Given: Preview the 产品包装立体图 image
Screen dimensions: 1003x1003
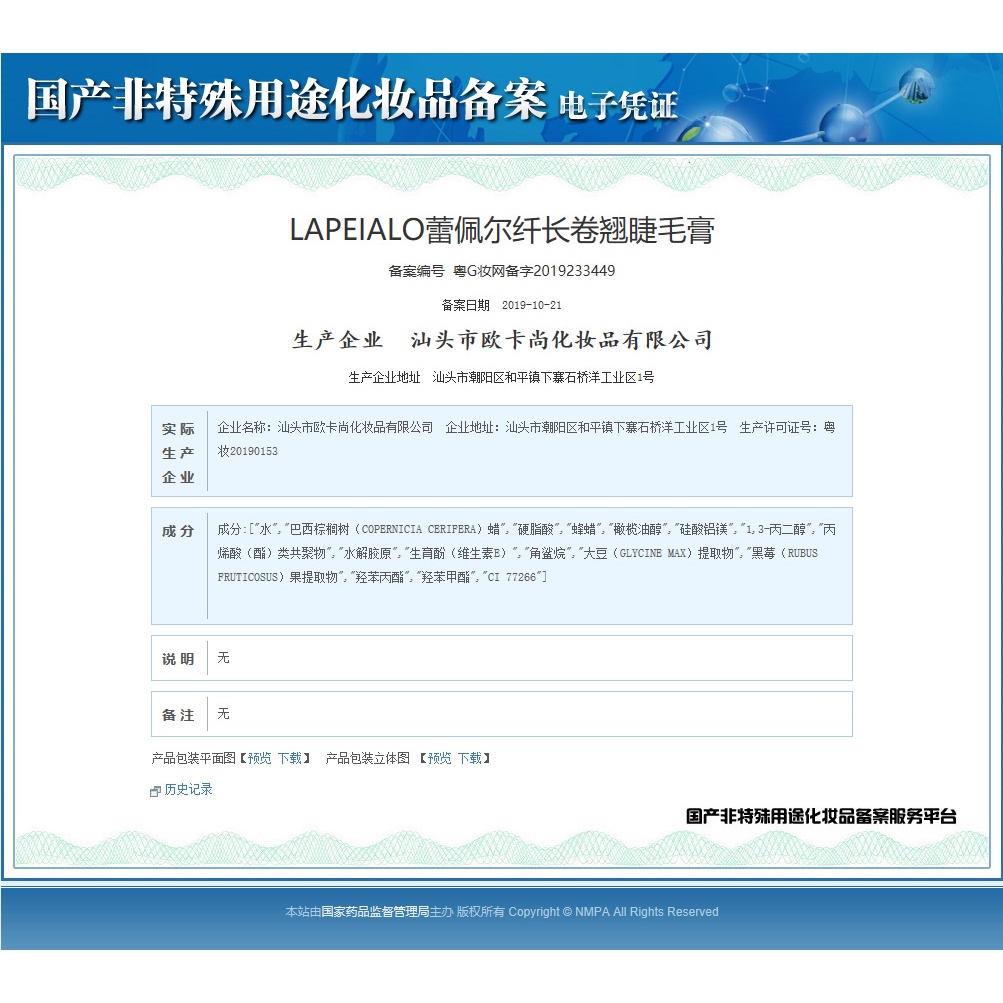Looking at the screenshot, I should coord(439,759).
